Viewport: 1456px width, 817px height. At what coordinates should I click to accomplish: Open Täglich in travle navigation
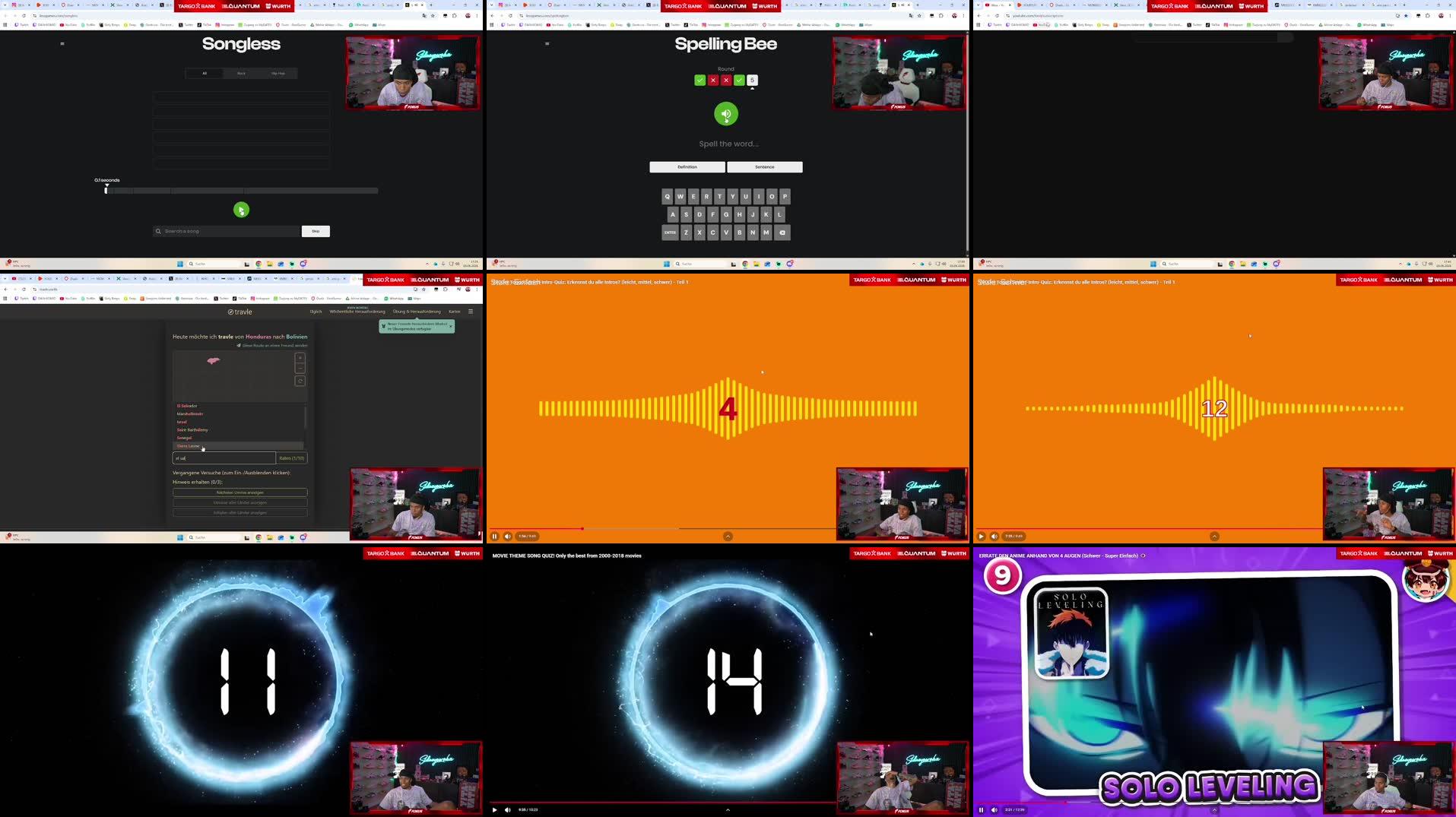pos(316,312)
